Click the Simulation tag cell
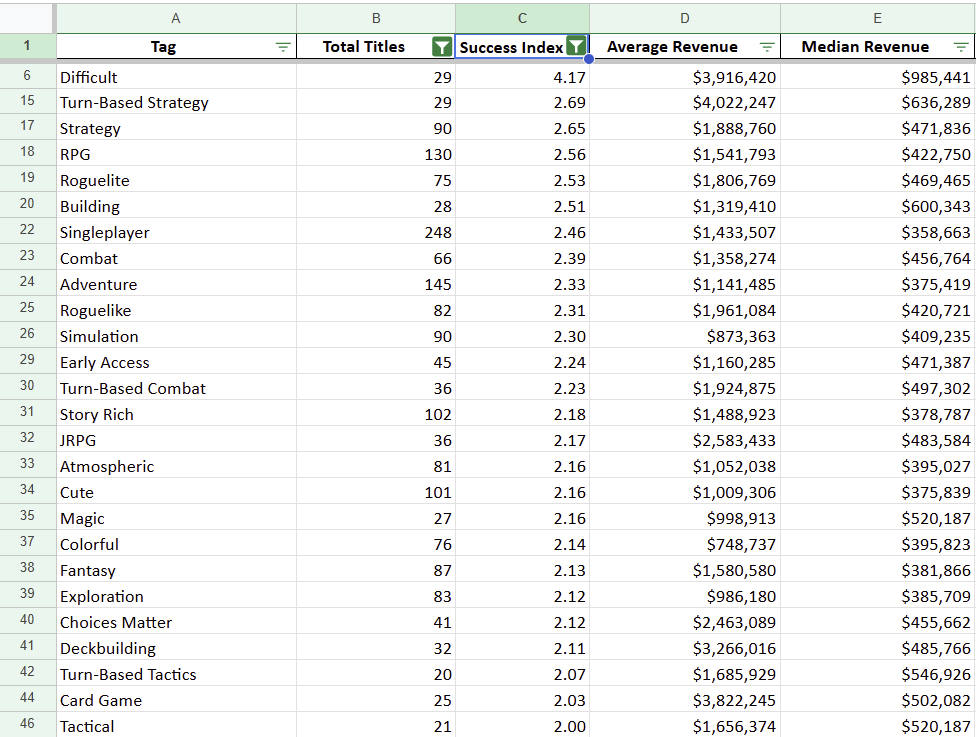The height and width of the screenshot is (737, 976). coord(176,336)
